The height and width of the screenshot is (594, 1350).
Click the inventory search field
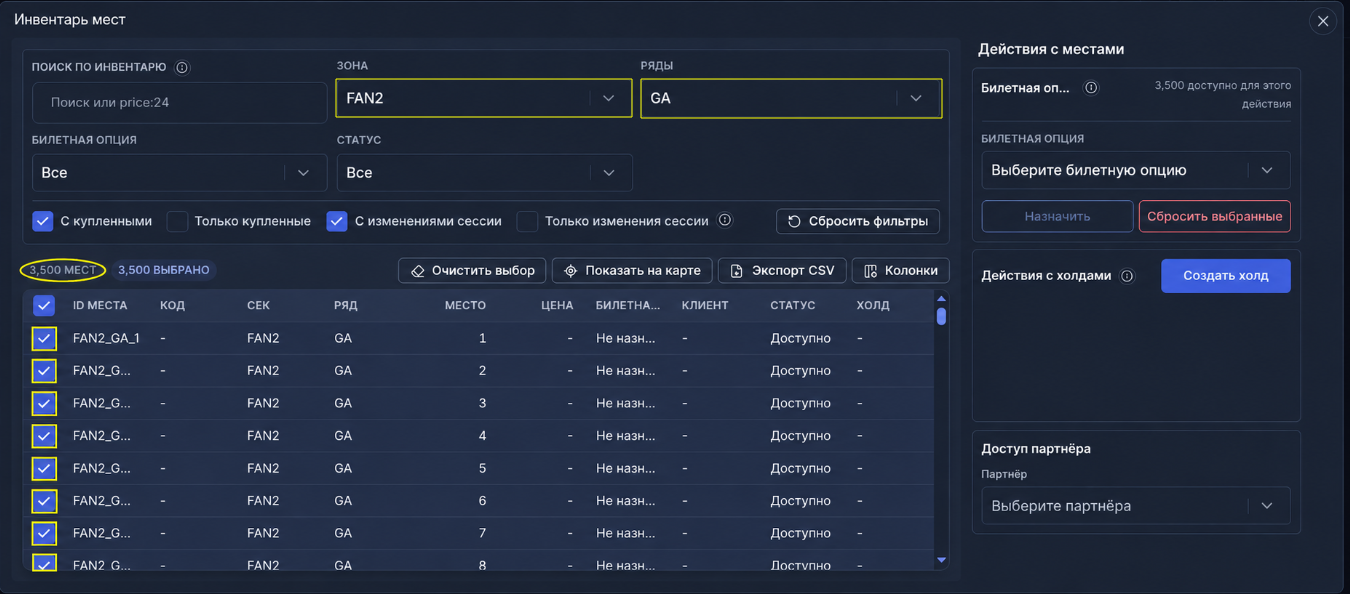[180, 102]
